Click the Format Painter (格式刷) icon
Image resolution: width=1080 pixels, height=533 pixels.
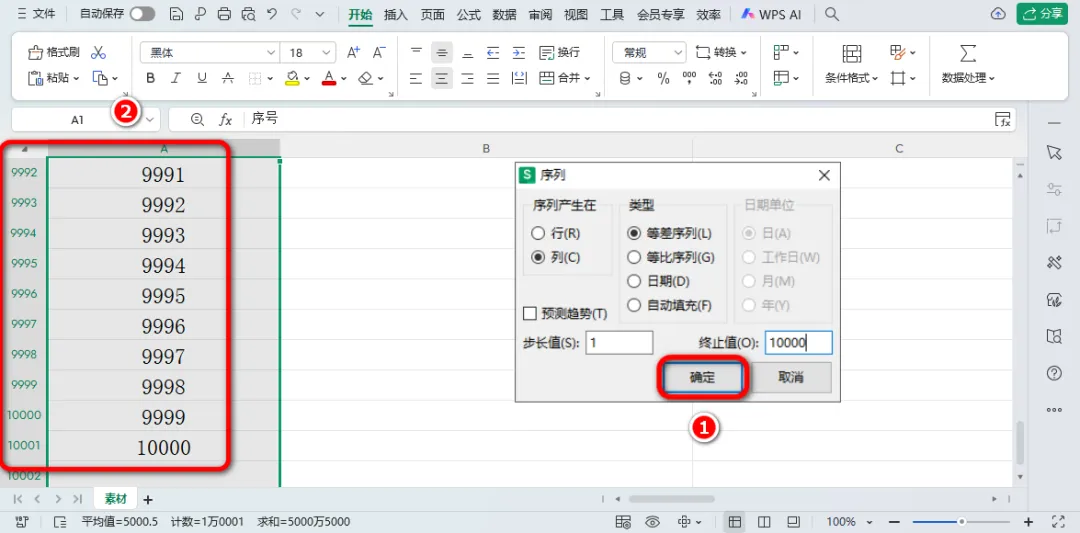pyautogui.click(x=35, y=53)
